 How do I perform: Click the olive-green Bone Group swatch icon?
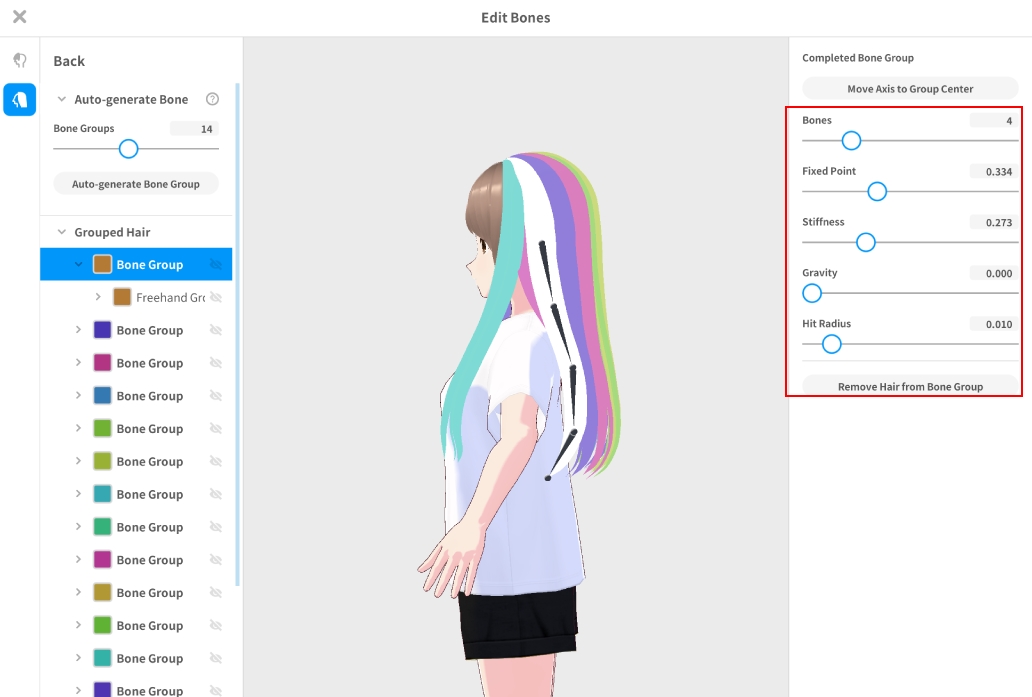[102, 461]
